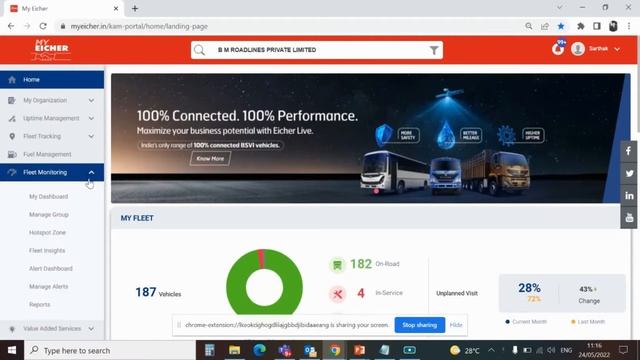640x360 pixels.
Task: Click the Know More banner button
Action: [210, 158]
